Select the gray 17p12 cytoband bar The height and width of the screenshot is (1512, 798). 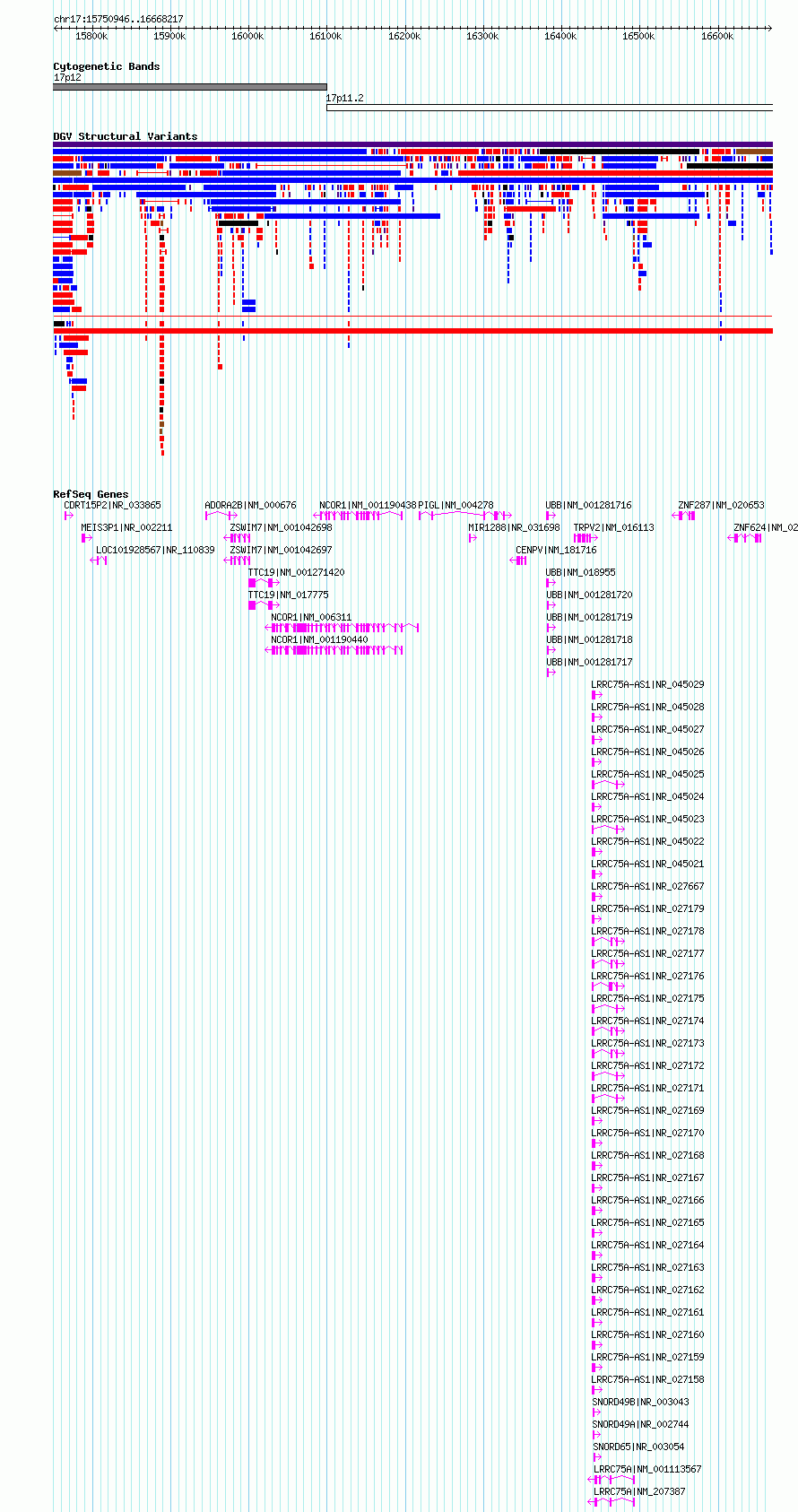click(190, 87)
